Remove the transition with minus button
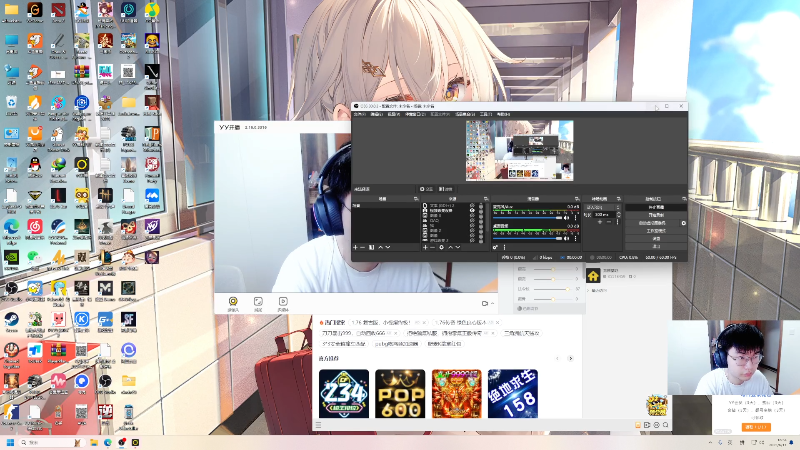This screenshot has height=450, width=800. (x=609, y=222)
